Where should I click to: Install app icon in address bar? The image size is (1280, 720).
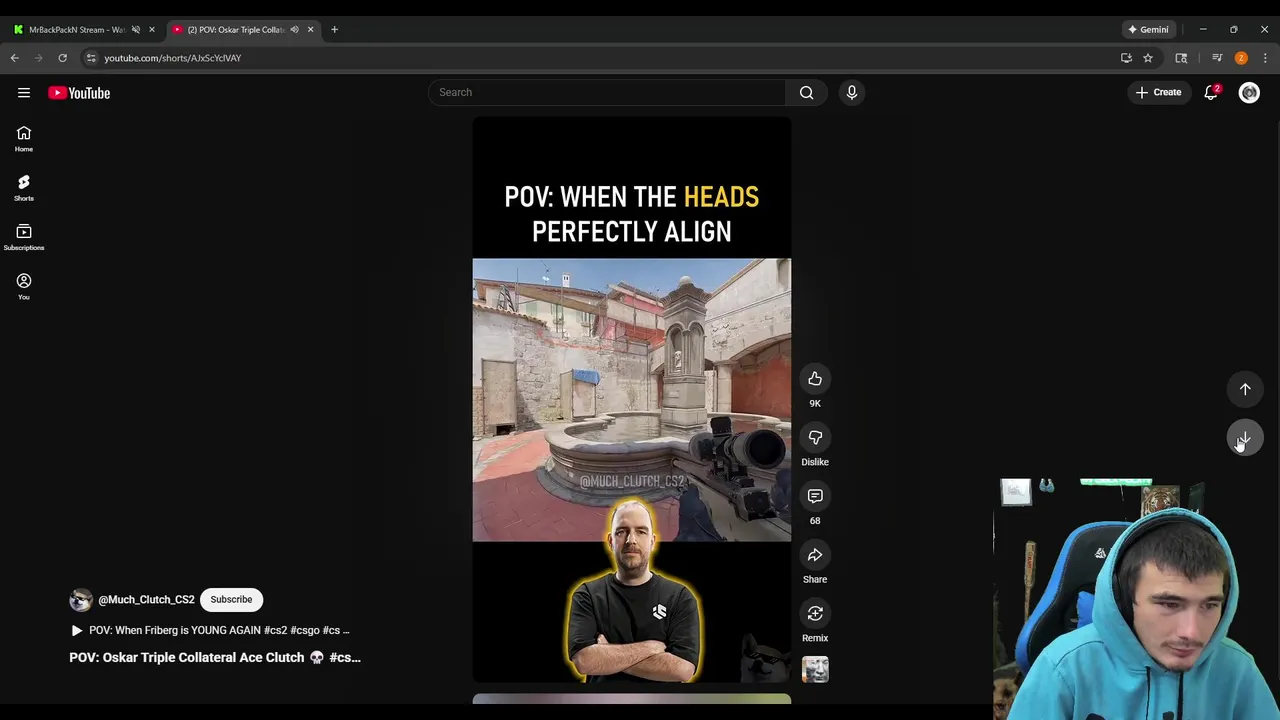[x=1126, y=58]
